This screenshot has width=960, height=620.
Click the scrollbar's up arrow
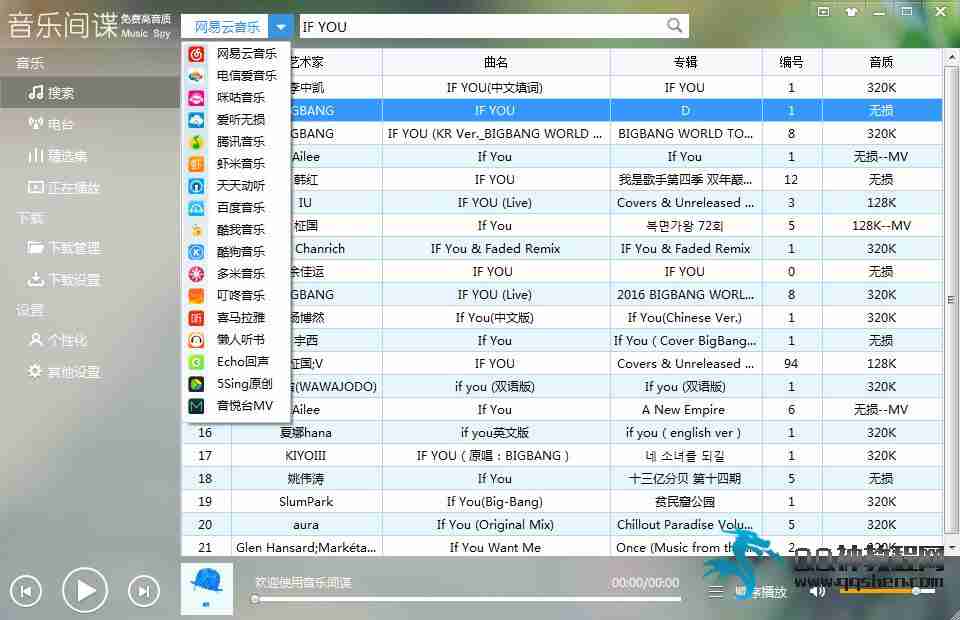click(951, 57)
